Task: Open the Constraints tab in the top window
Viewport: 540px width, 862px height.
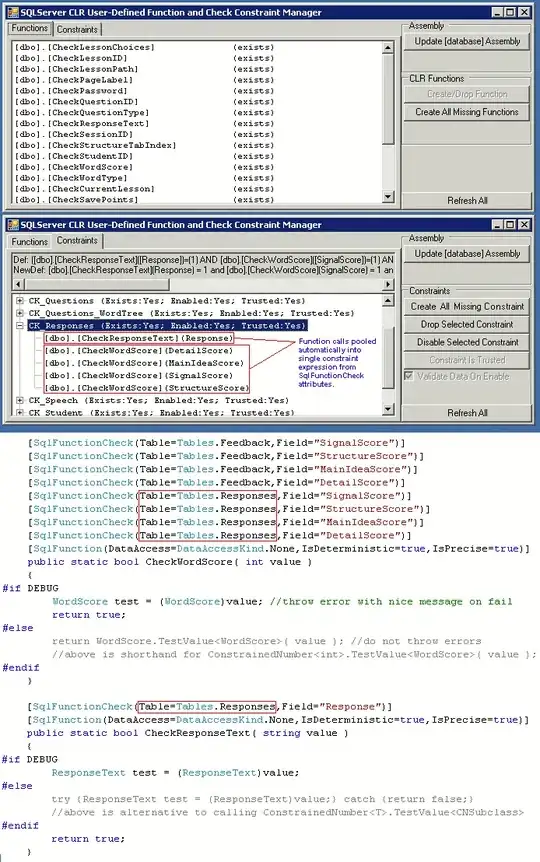Action: (77, 29)
